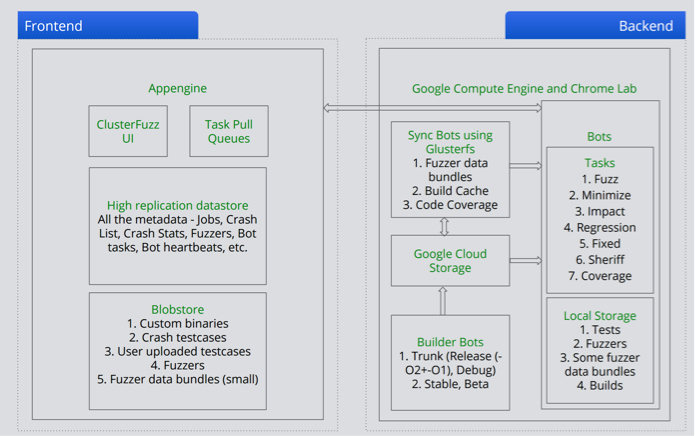The width and height of the screenshot is (695, 436).
Task: Click the High replication datastore heading
Action: [x=177, y=205]
